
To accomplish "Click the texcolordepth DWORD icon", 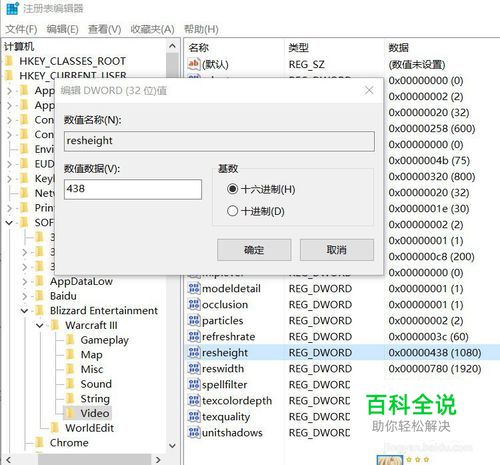I will coord(194,400).
